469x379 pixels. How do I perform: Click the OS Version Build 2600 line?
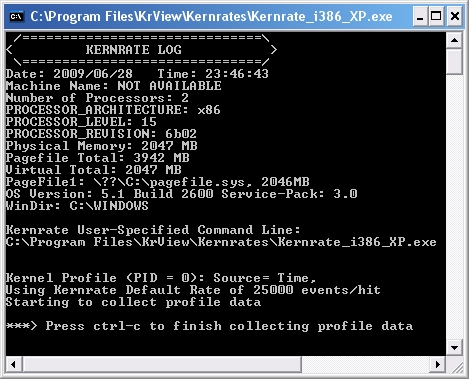(182, 194)
